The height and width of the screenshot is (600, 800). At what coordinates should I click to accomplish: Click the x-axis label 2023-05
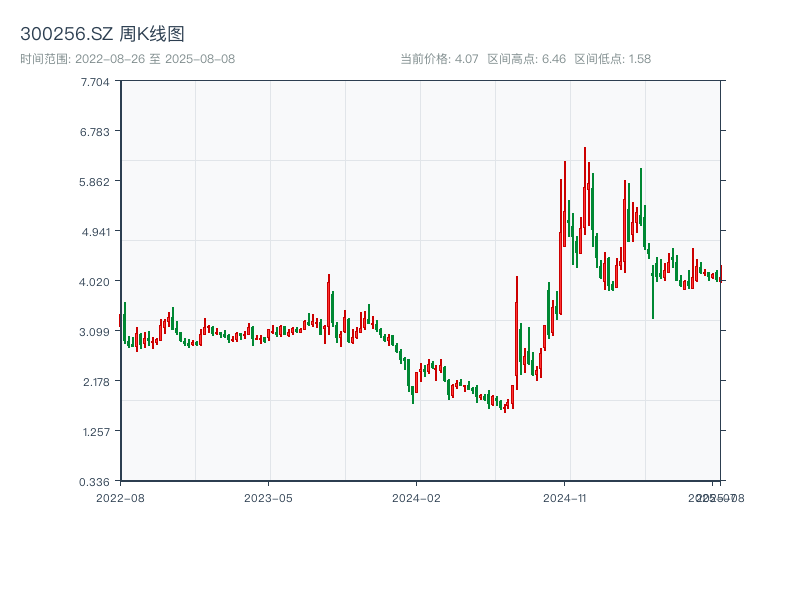(268, 498)
